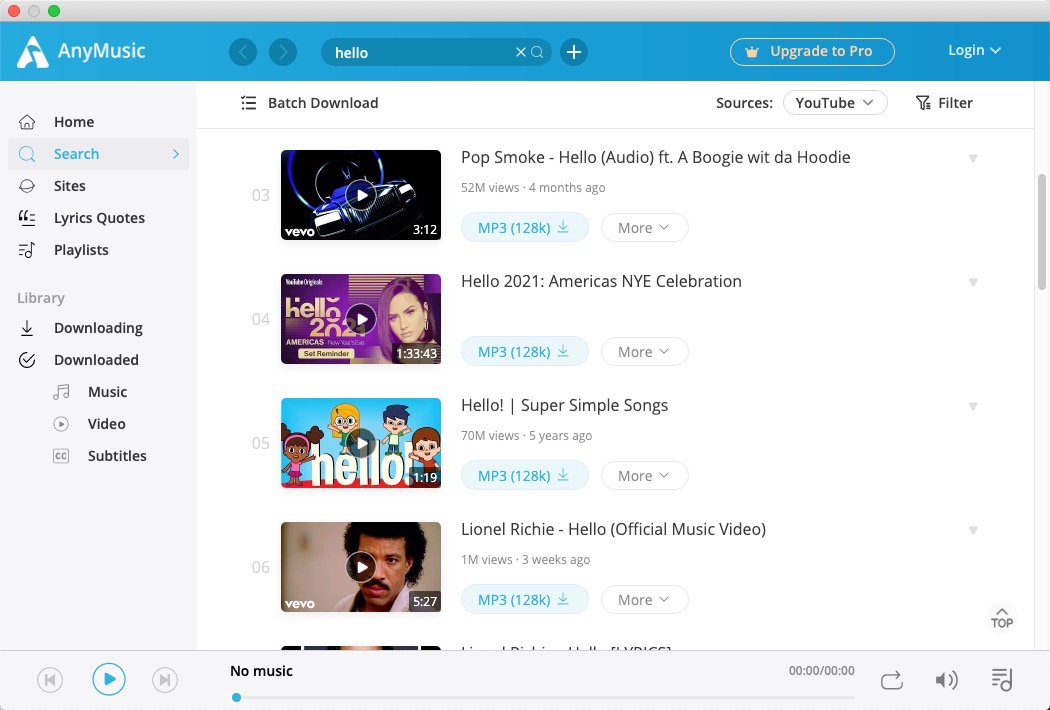Image resolution: width=1050 pixels, height=710 pixels.
Task: Click the magnifier search icon in search box
Action: (x=537, y=52)
